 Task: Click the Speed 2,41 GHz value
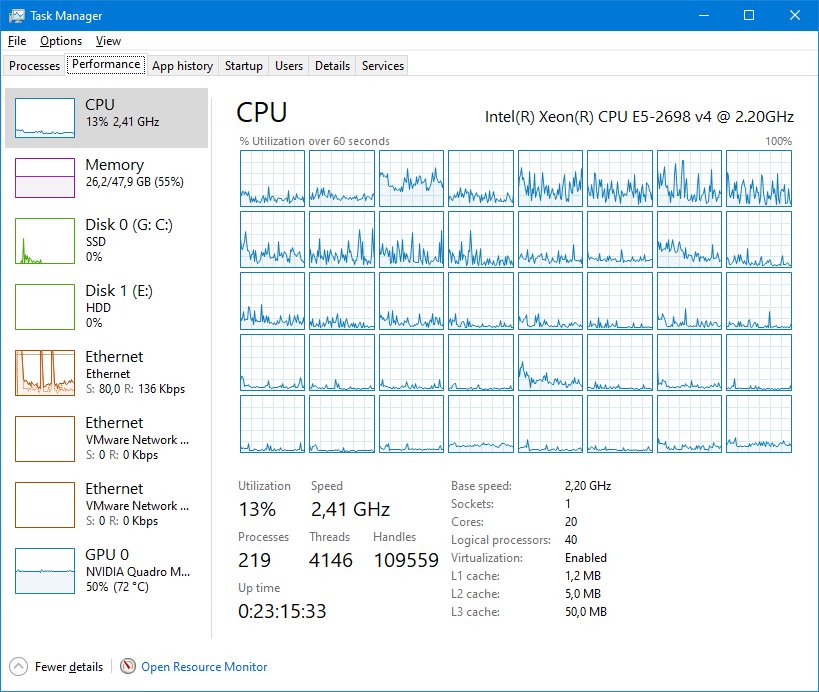(350, 509)
